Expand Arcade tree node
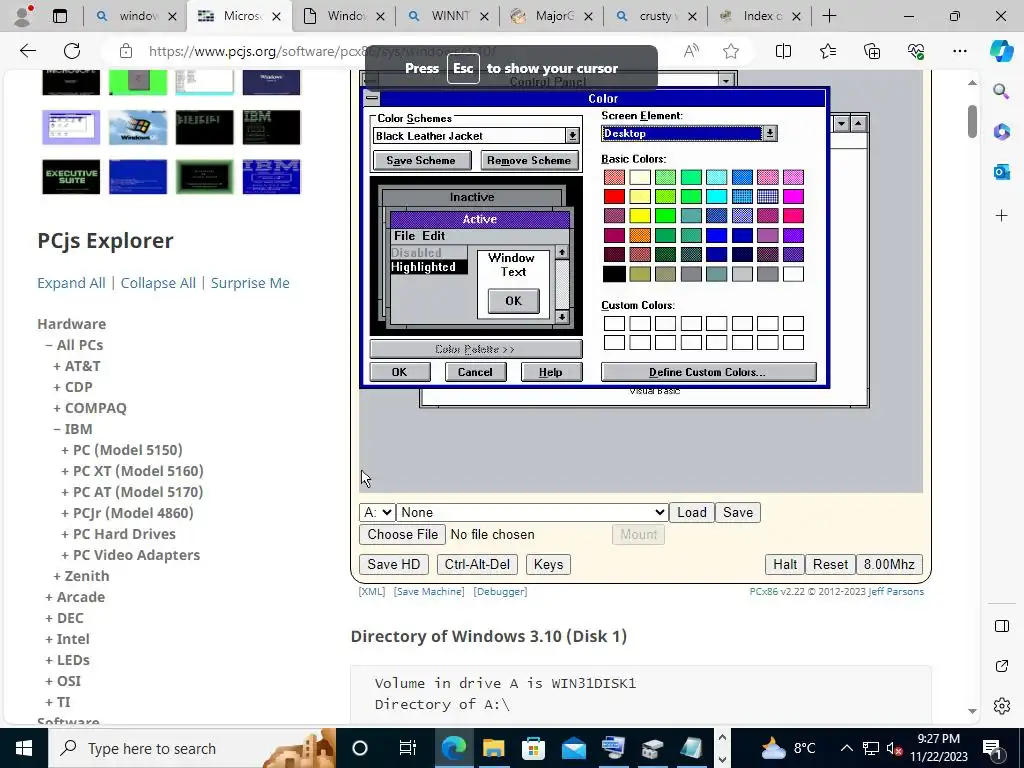 pyautogui.click(x=49, y=597)
